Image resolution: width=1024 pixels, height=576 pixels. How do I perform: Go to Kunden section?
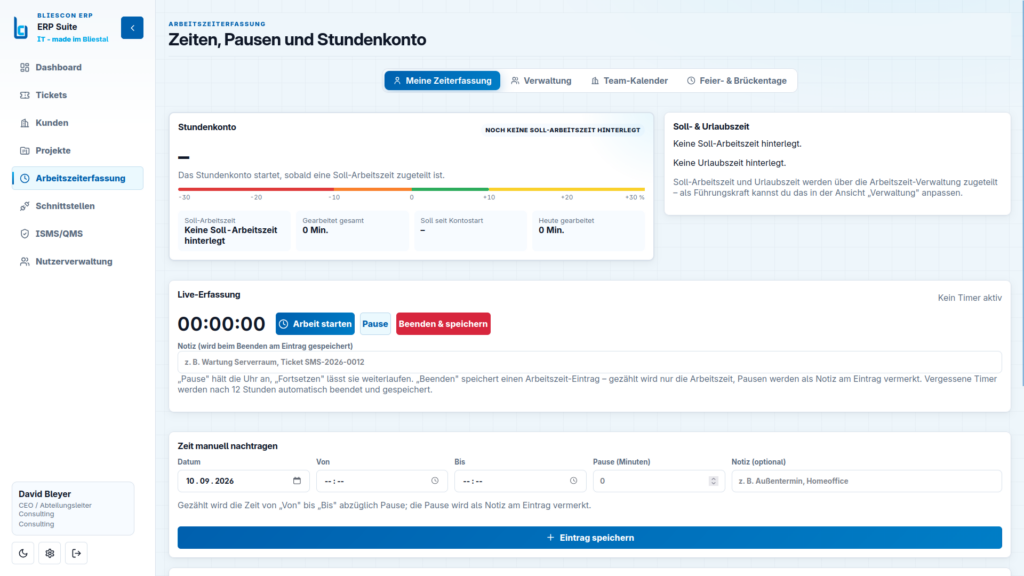tap(78, 123)
